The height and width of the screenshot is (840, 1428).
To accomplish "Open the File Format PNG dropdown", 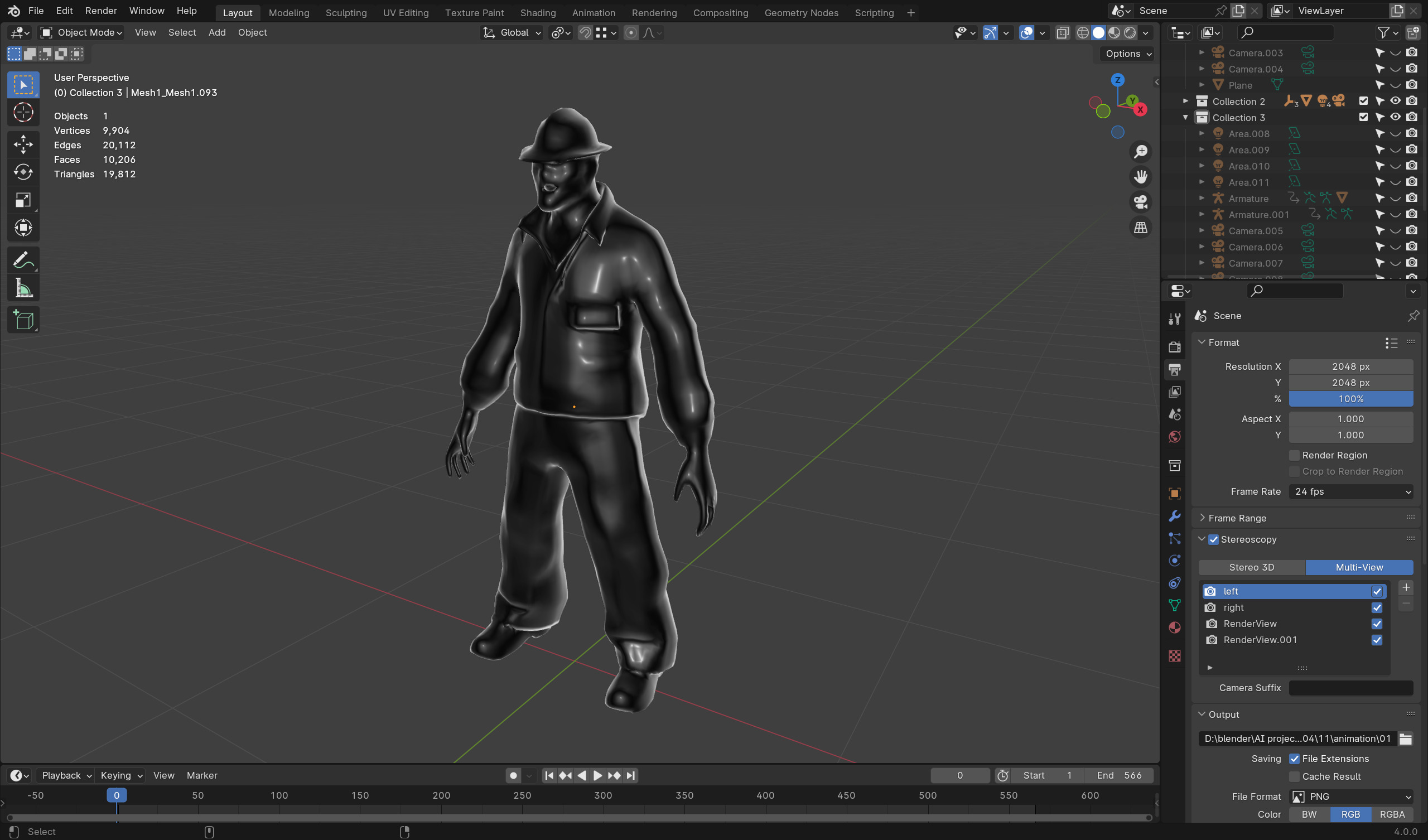I will (1351, 796).
